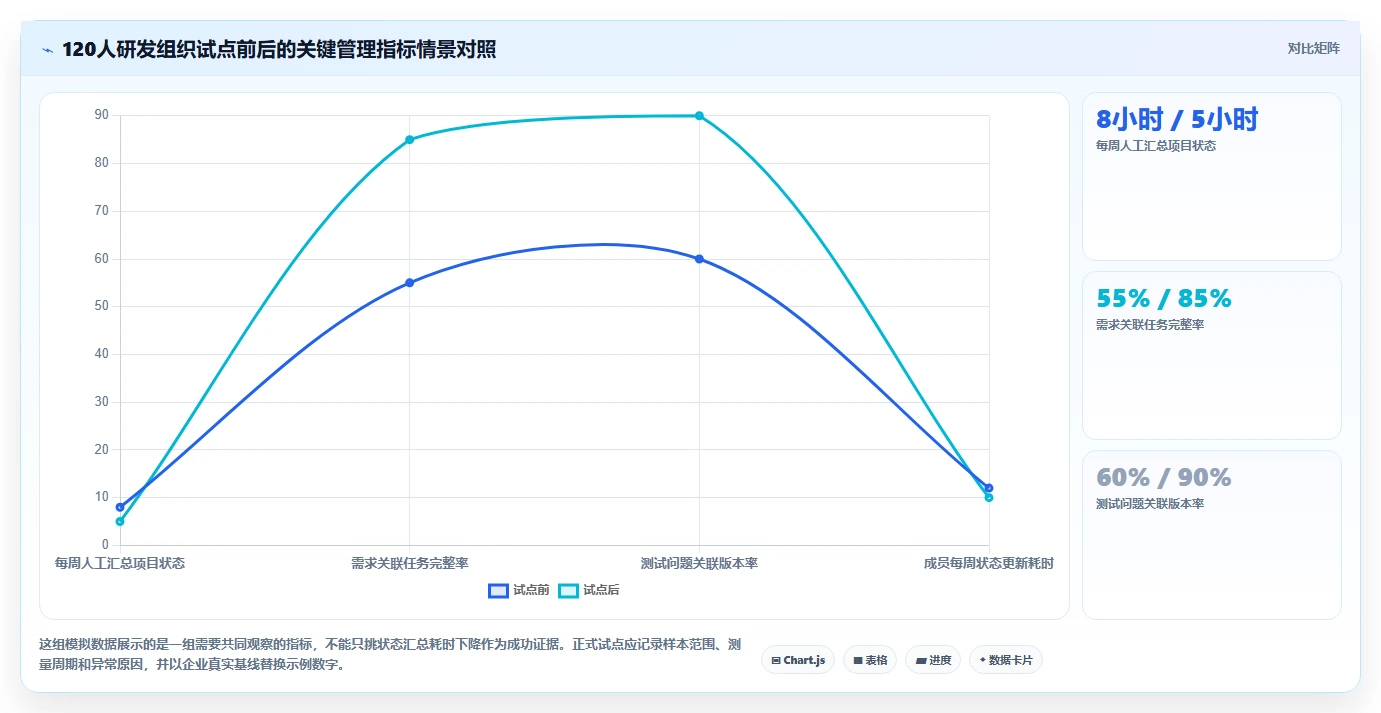1381x713 pixels.
Task: Click 试点后 data point at 每周人工汇总项目状态 (5)
Action: point(120,521)
